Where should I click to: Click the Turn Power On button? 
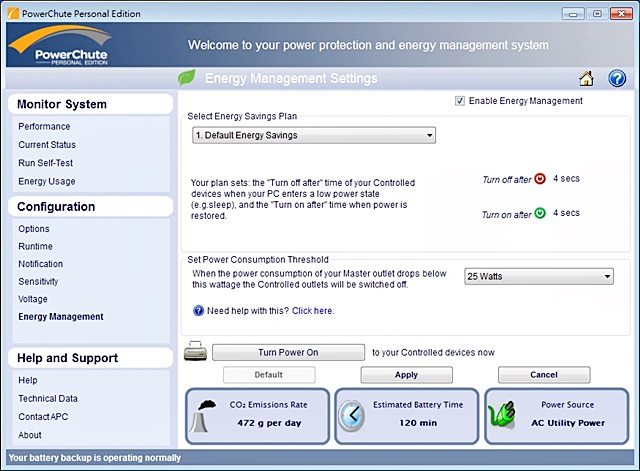tap(289, 352)
